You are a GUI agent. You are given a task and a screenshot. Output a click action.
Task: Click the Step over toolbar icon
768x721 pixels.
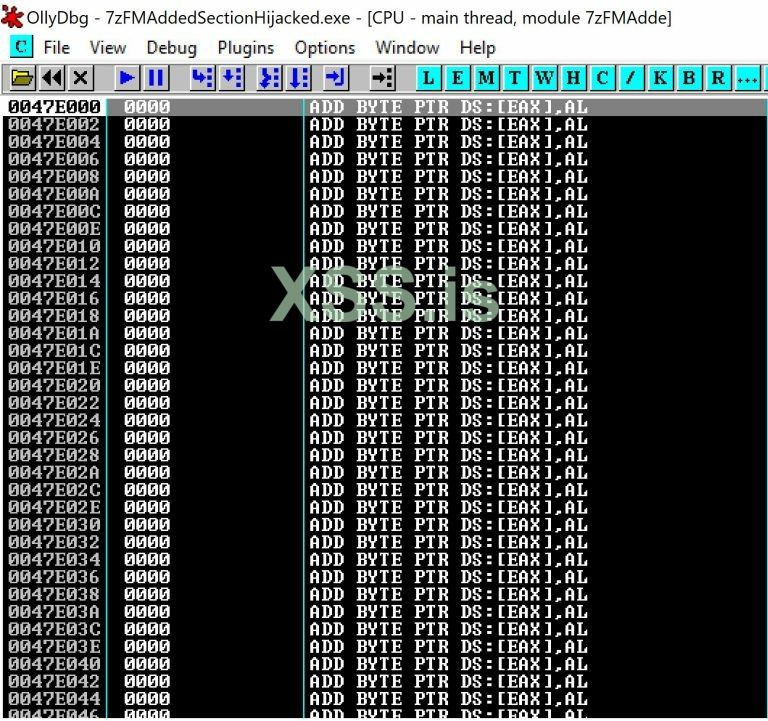click(232, 78)
